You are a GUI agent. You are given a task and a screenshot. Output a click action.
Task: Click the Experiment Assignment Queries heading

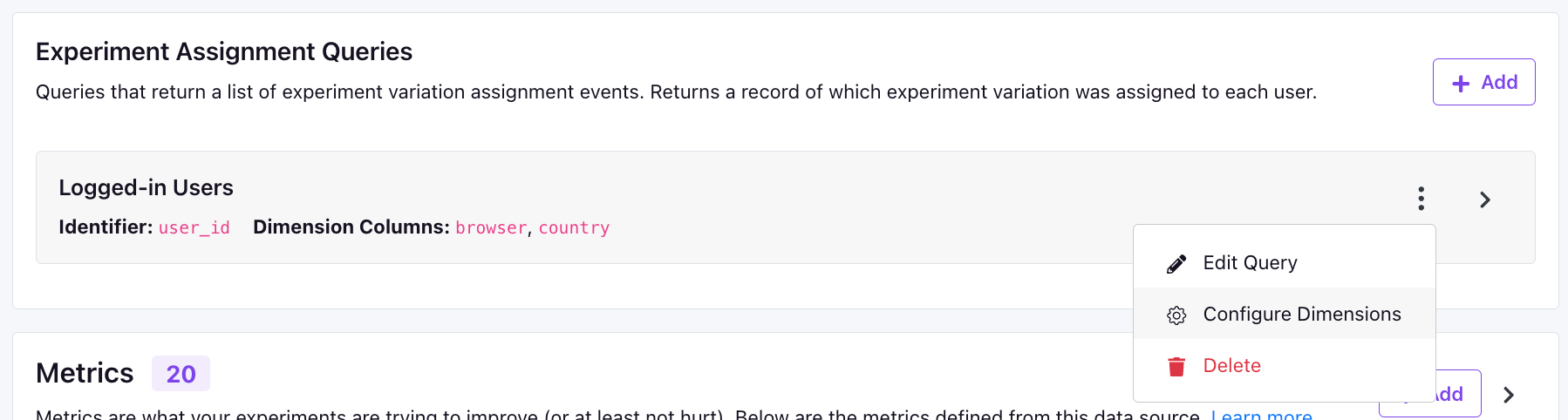(224, 51)
